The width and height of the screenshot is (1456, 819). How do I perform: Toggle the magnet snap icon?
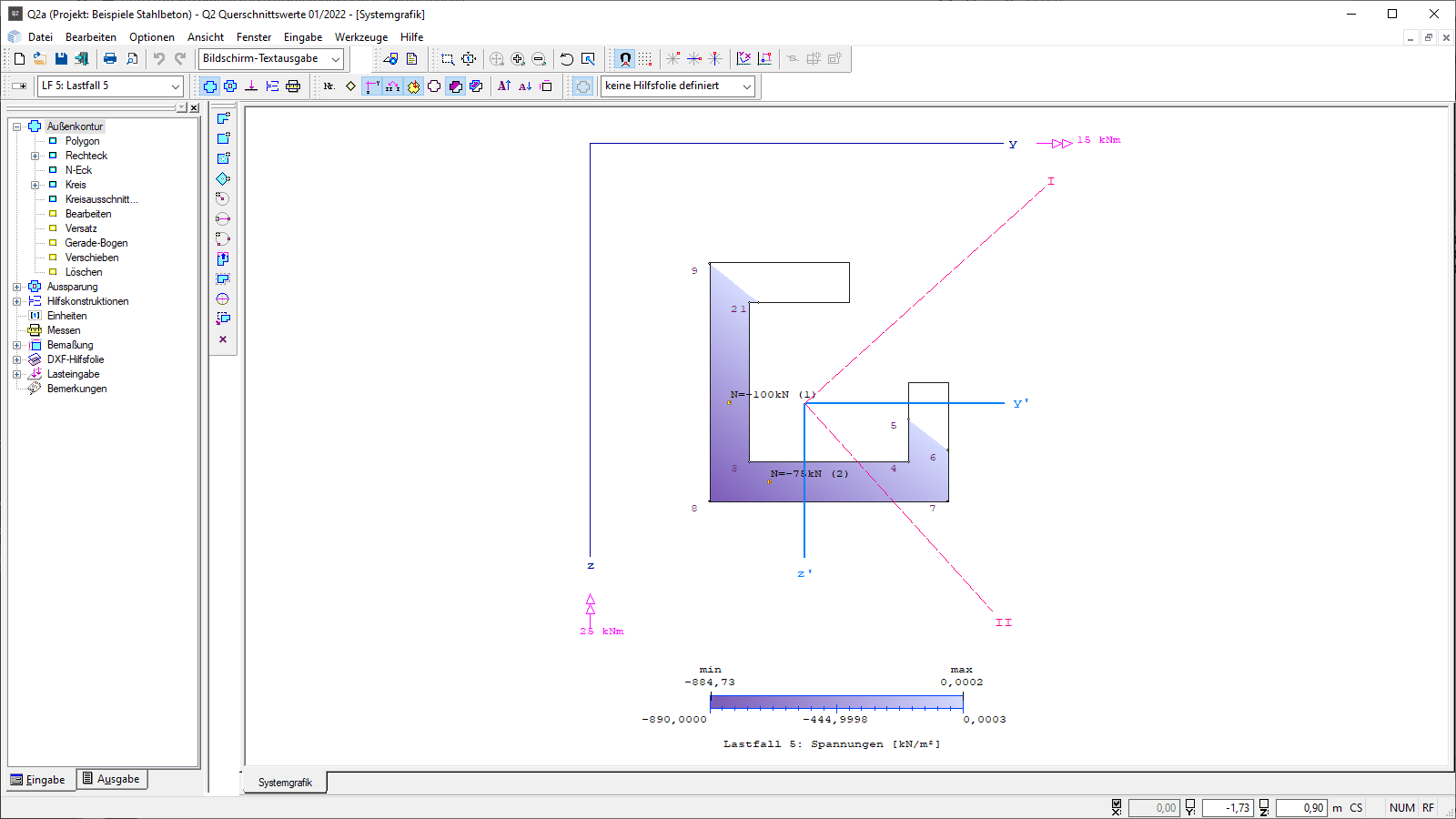625,58
